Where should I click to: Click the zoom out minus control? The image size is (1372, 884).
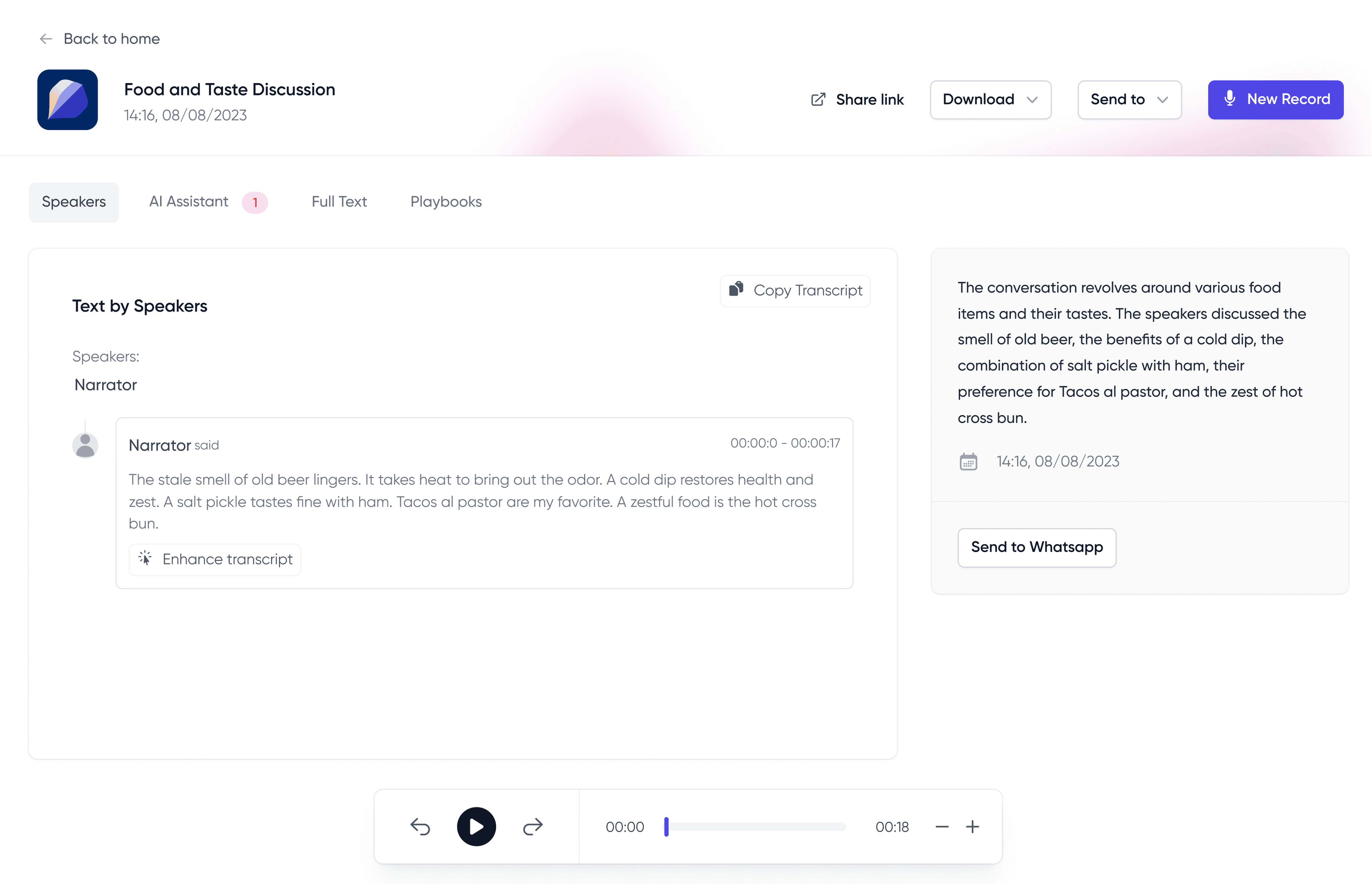[942, 827]
